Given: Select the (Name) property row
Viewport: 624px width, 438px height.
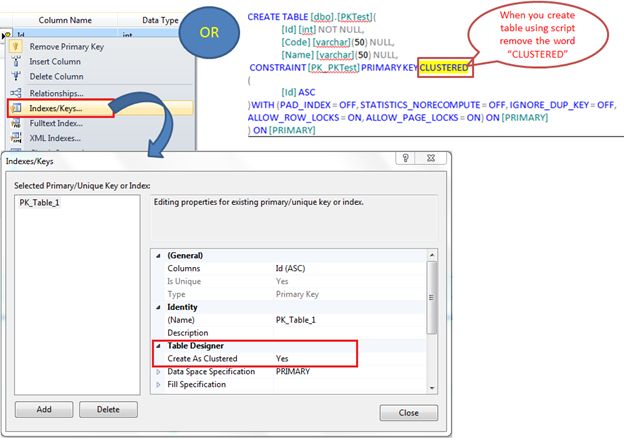Looking at the screenshot, I should [295, 320].
